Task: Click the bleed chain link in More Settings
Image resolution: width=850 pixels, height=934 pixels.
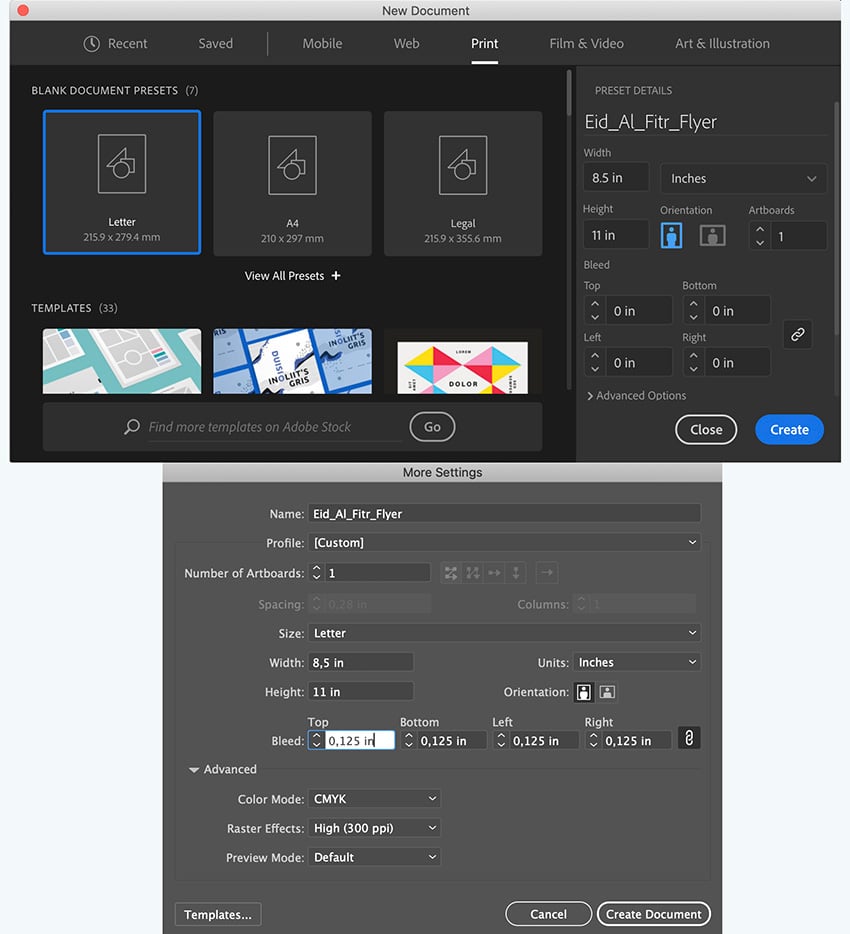Action: click(x=688, y=739)
